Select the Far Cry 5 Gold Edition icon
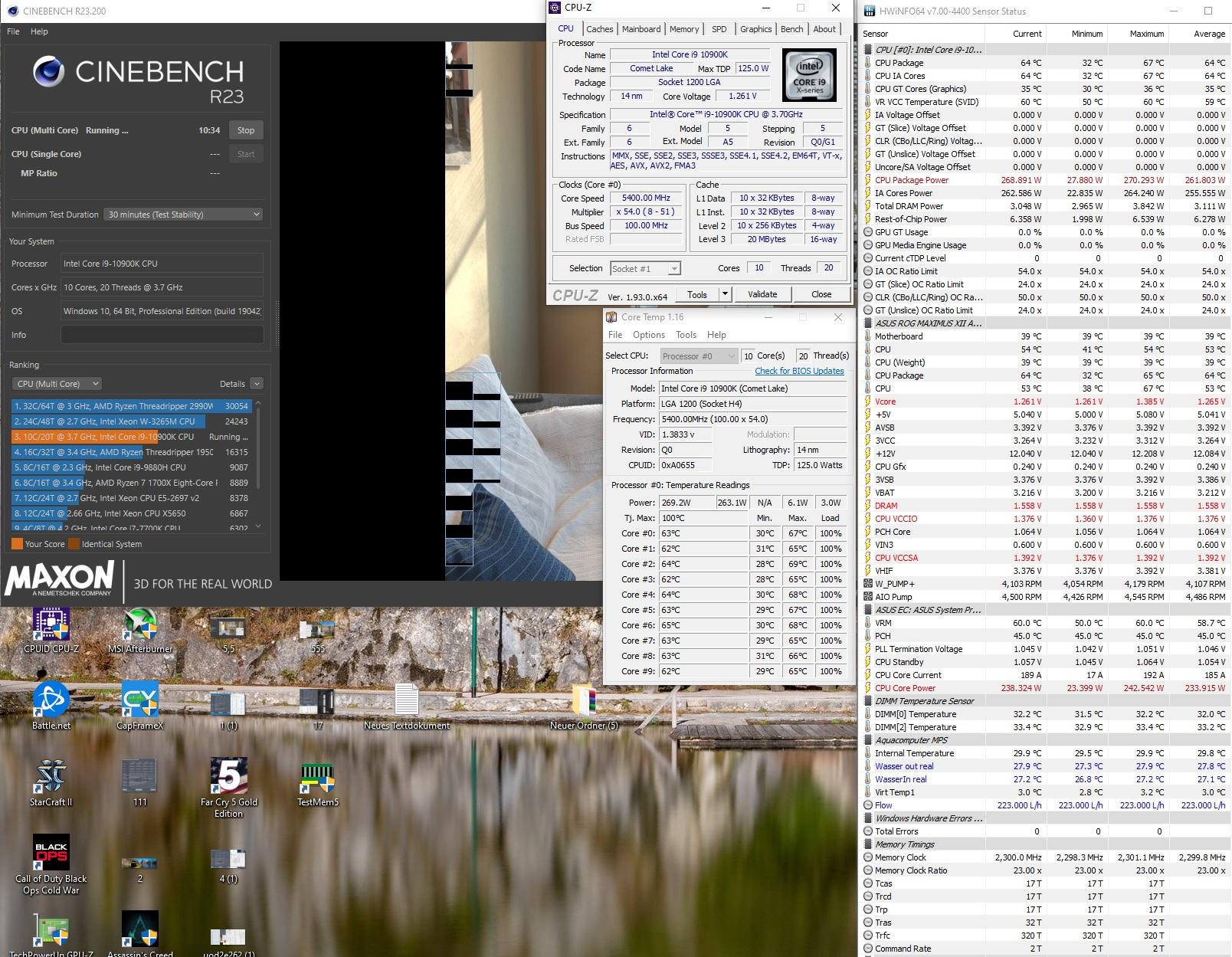Viewport: 1232px width, 957px height. (x=228, y=788)
